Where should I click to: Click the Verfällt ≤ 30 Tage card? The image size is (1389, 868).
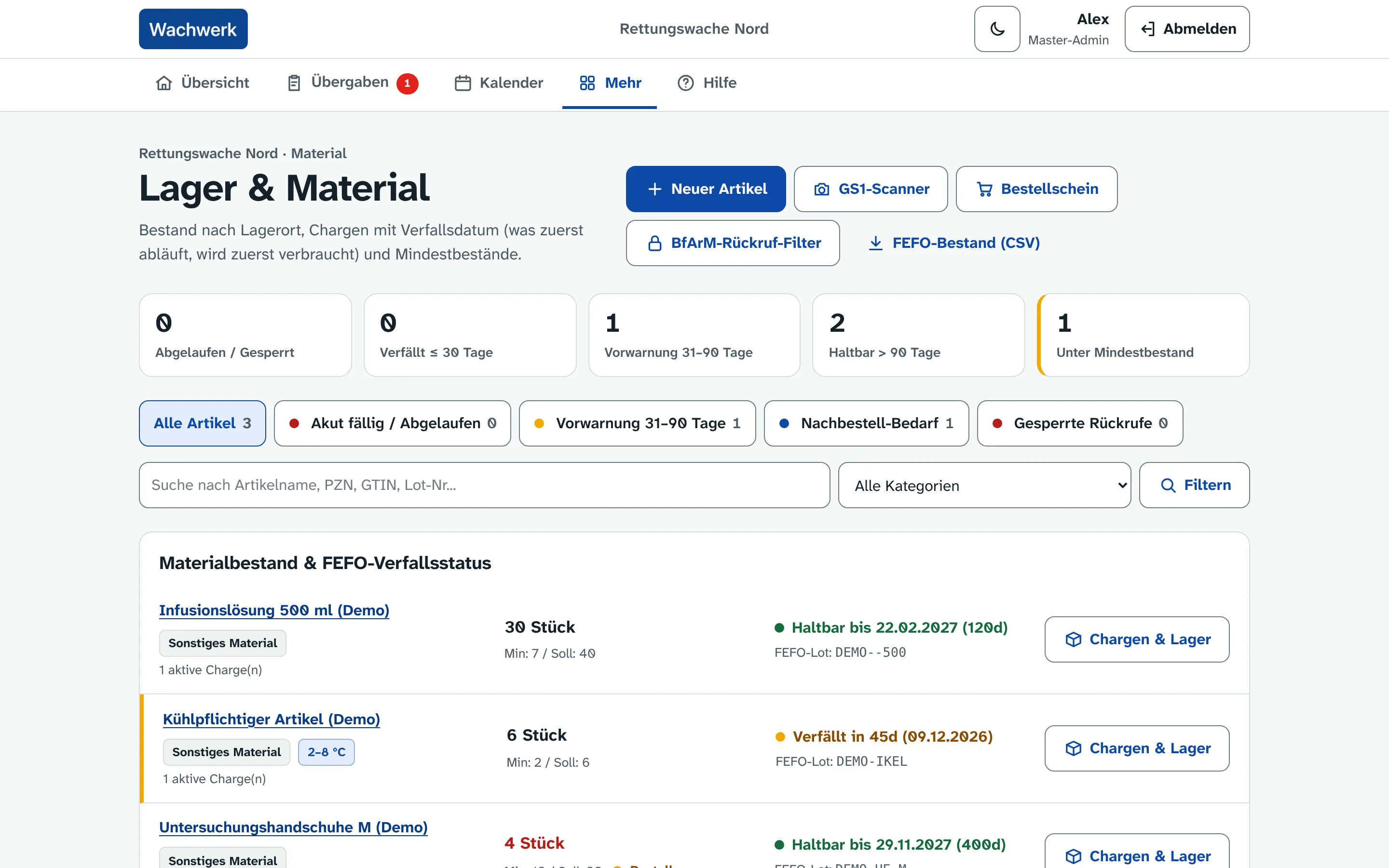[470, 335]
